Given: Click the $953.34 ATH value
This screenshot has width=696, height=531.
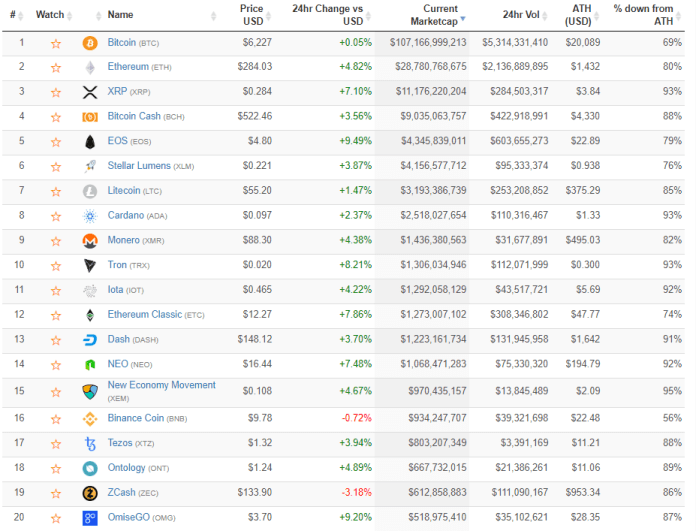Looking at the screenshot, I should 583,492.
